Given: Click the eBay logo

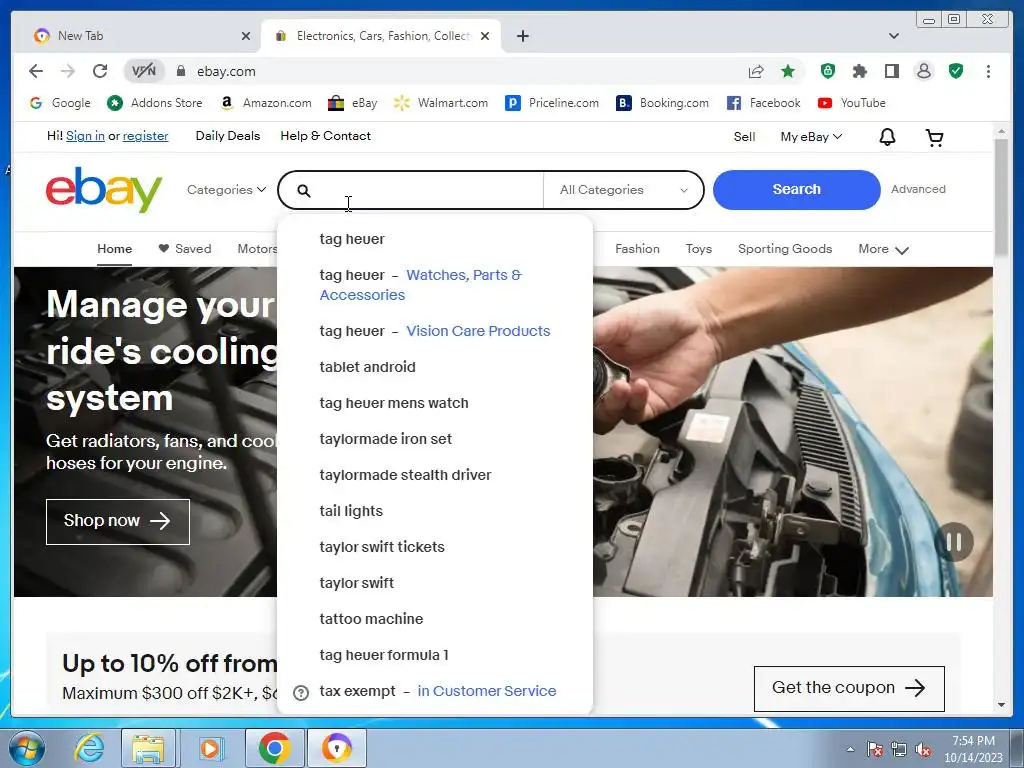Looking at the screenshot, I should 104,189.
